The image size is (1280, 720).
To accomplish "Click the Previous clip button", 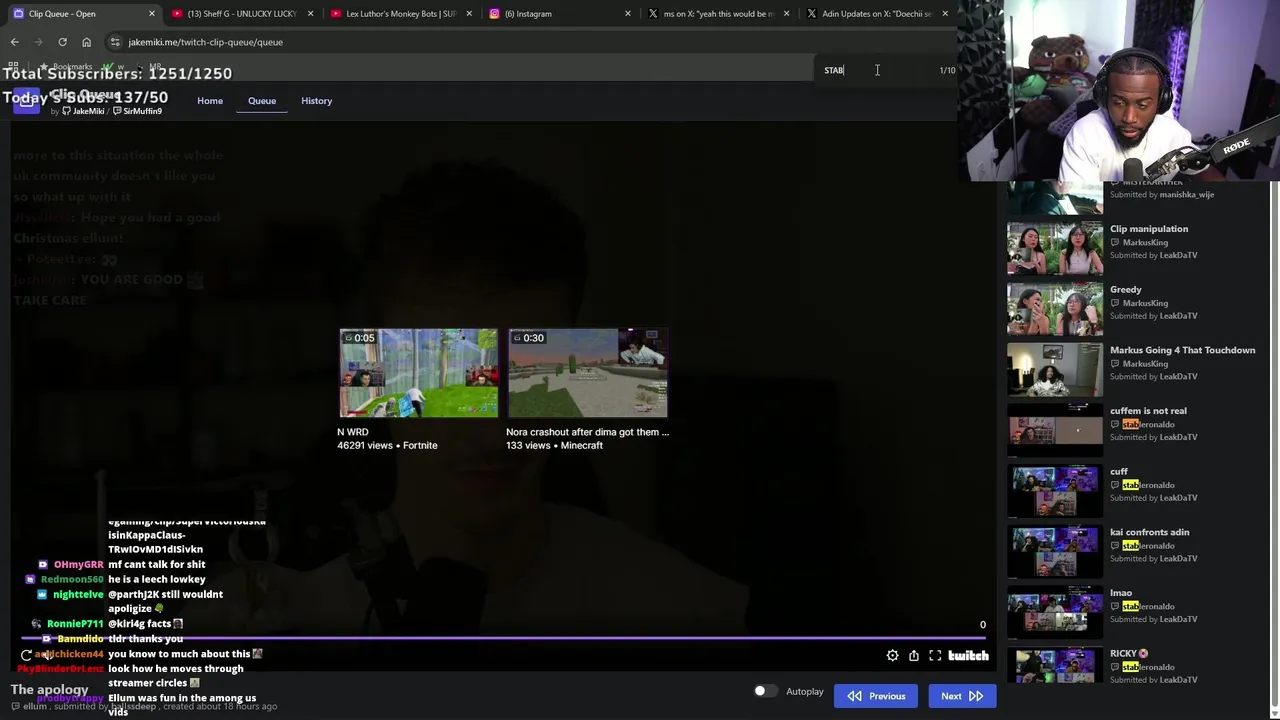I will point(876,696).
